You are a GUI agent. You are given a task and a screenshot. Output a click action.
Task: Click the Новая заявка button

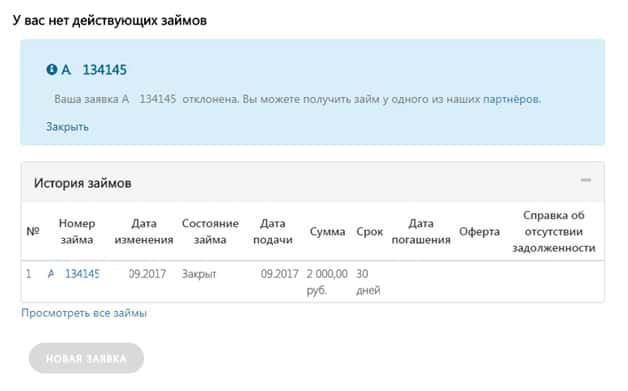click(x=86, y=358)
